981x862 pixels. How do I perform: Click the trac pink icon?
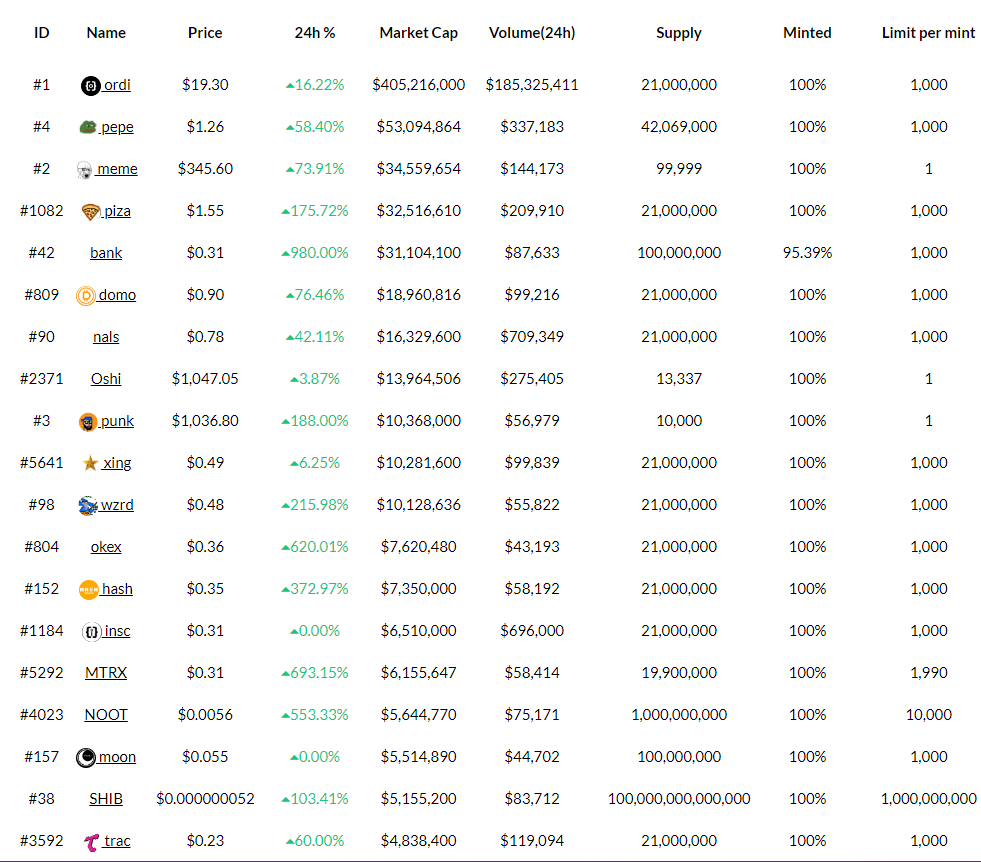click(x=92, y=842)
